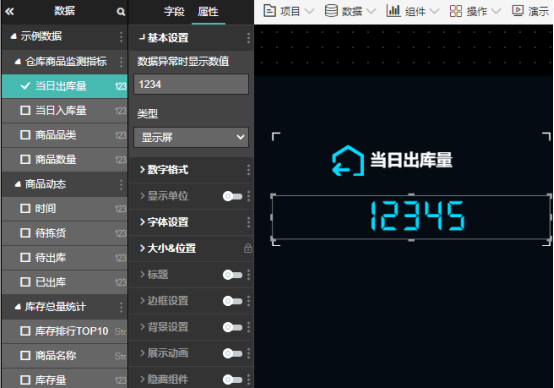Click the 演示 presentation icon
This screenshot has width=554, height=388.
pos(518,11)
